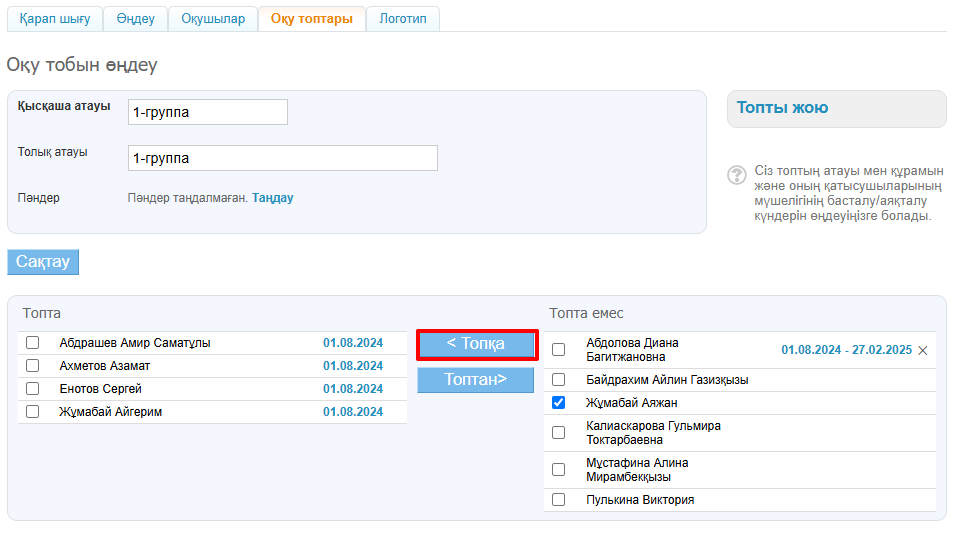Click the Топты жою delete group button
The width and height of the screenshot is (960, 534).
782,108
